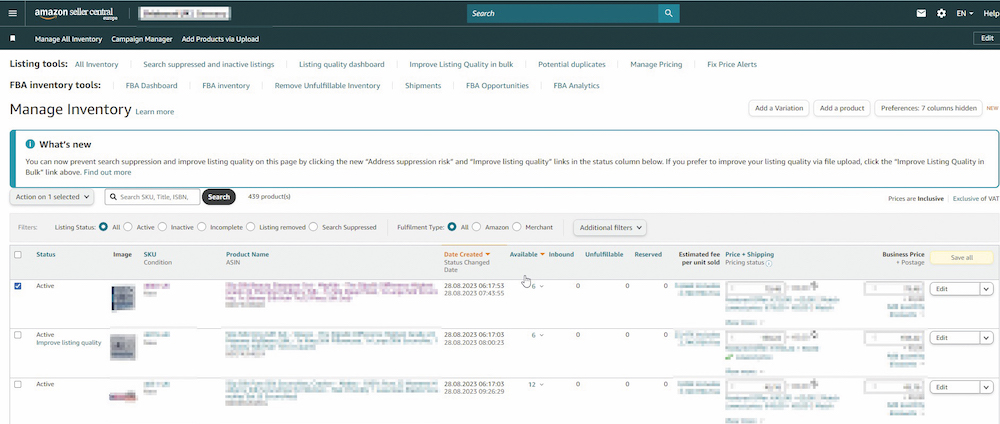Sort by the Available column
Screen dimensions: 1000x424
pyautogui.click(x=527, y=254)
